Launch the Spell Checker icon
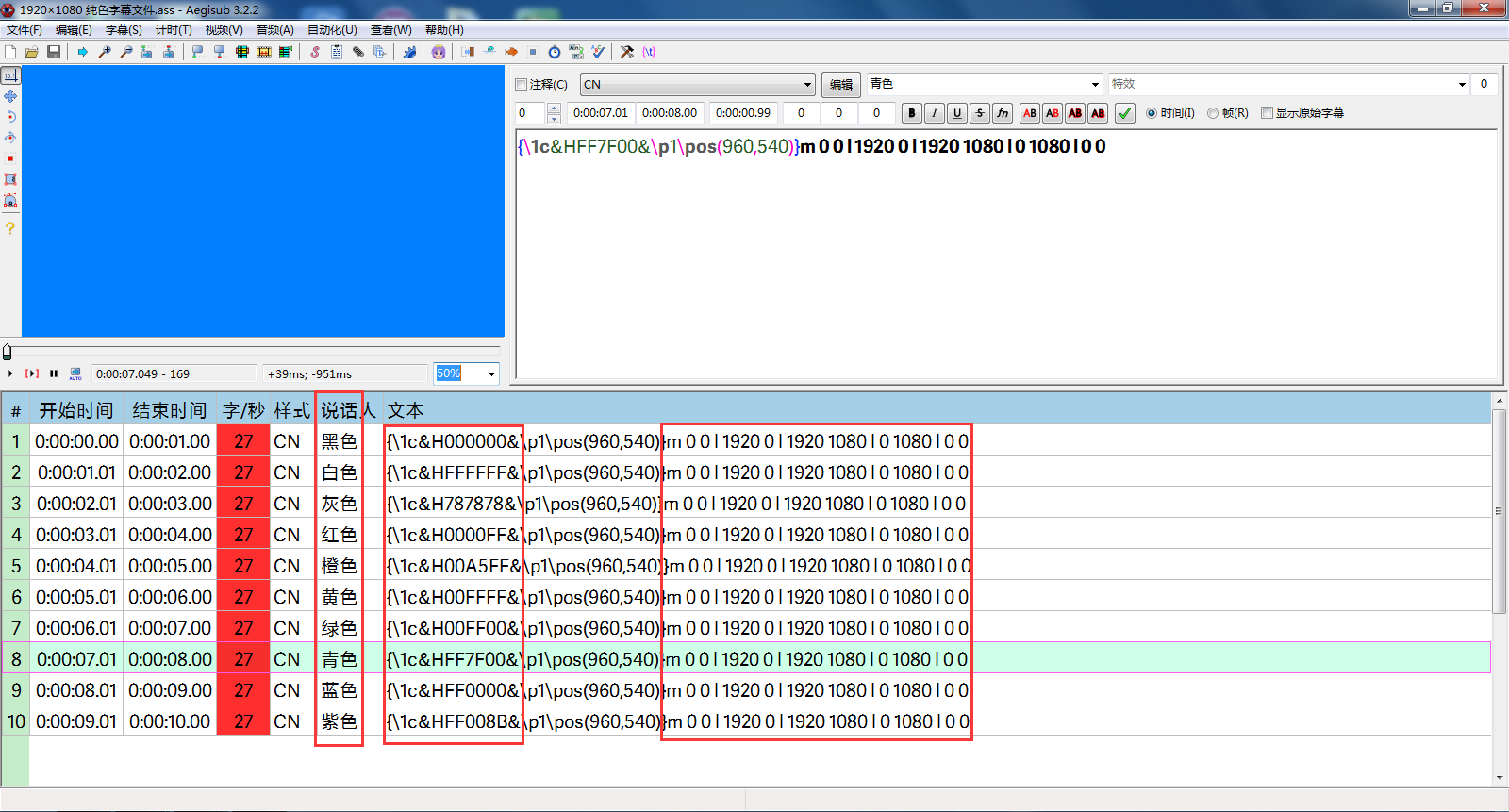The height and width of the screenshot is (812, 1509). 598,52
